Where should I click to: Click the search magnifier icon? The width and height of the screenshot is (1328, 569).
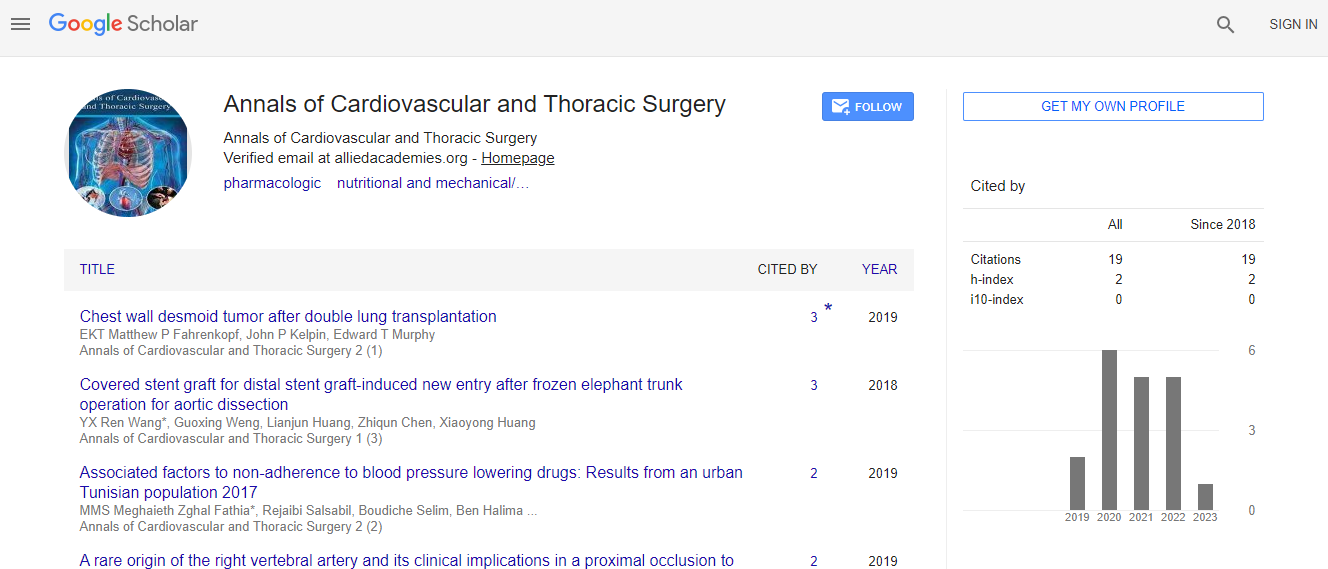click(1225, 25)
